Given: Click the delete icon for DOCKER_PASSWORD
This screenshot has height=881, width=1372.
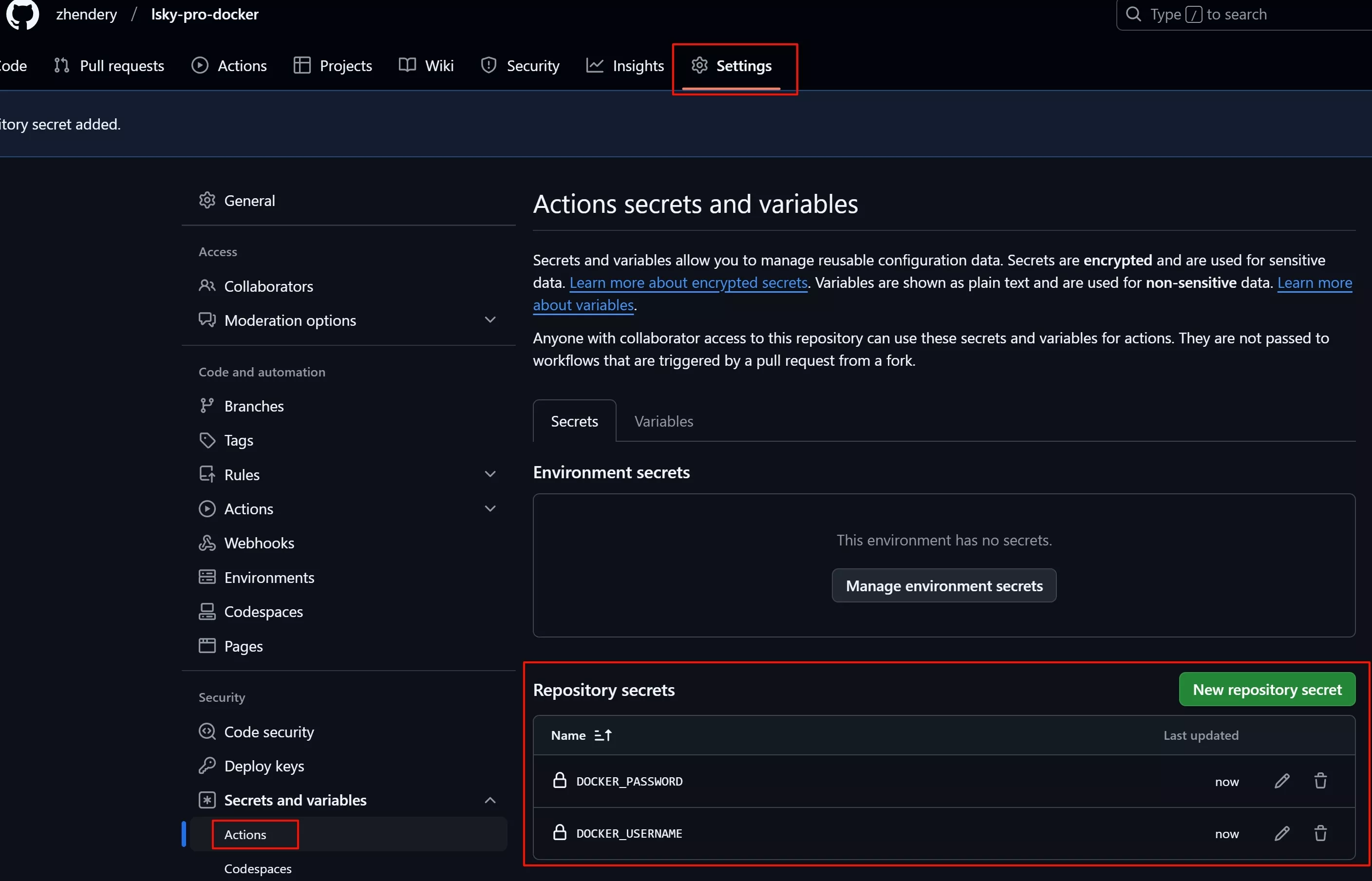Looking at the screenshot, I should click(x=1321, y=781).
